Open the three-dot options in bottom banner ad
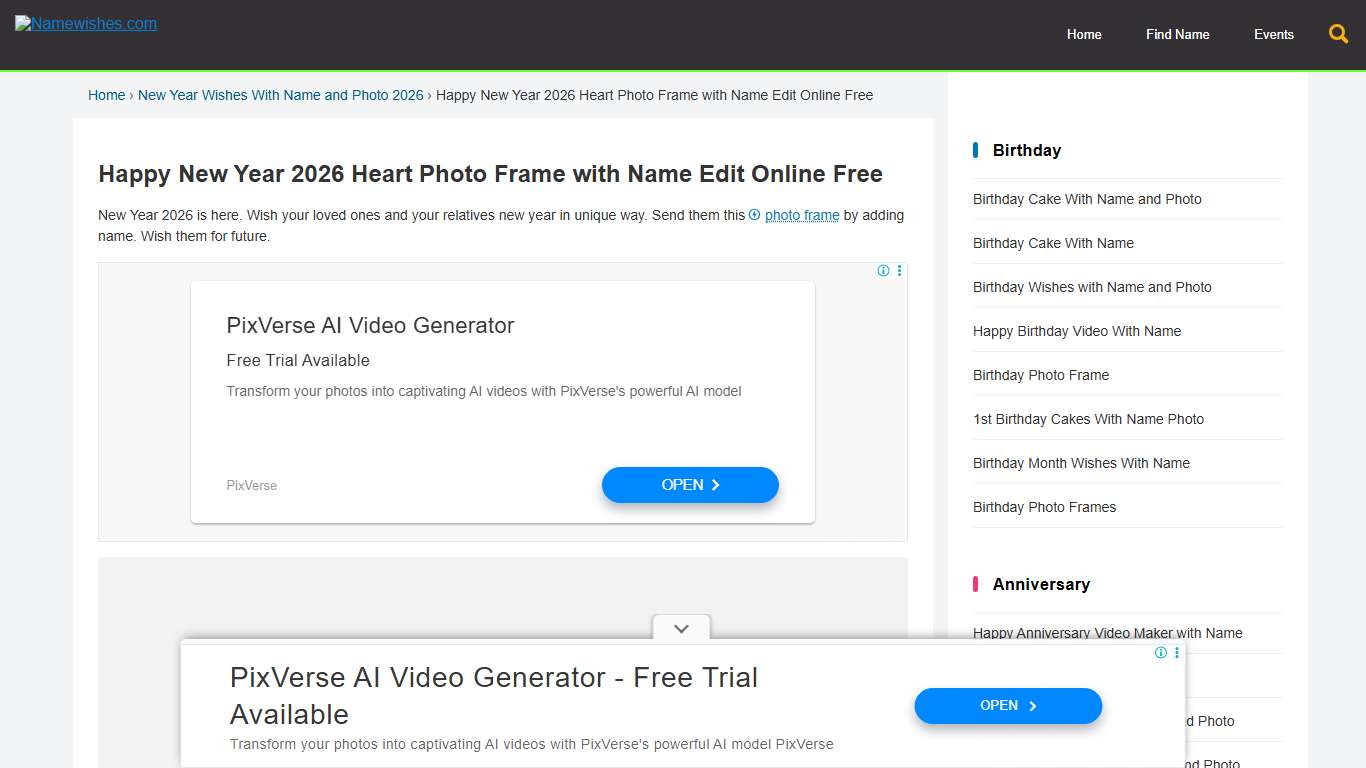The width and height of the screenshot is (1366, 768). [x=1177, y=653]
